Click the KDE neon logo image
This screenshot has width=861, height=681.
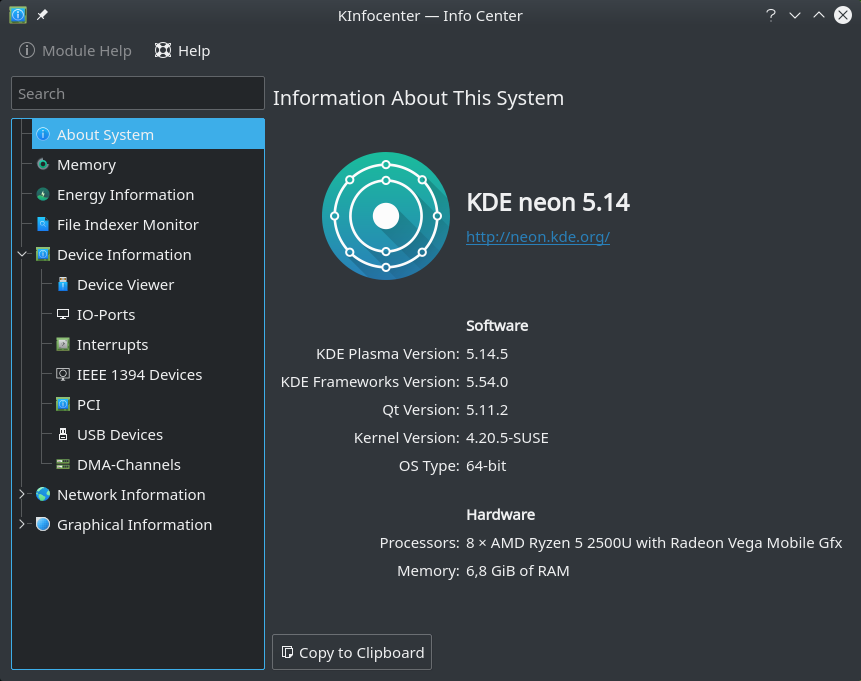386,216
